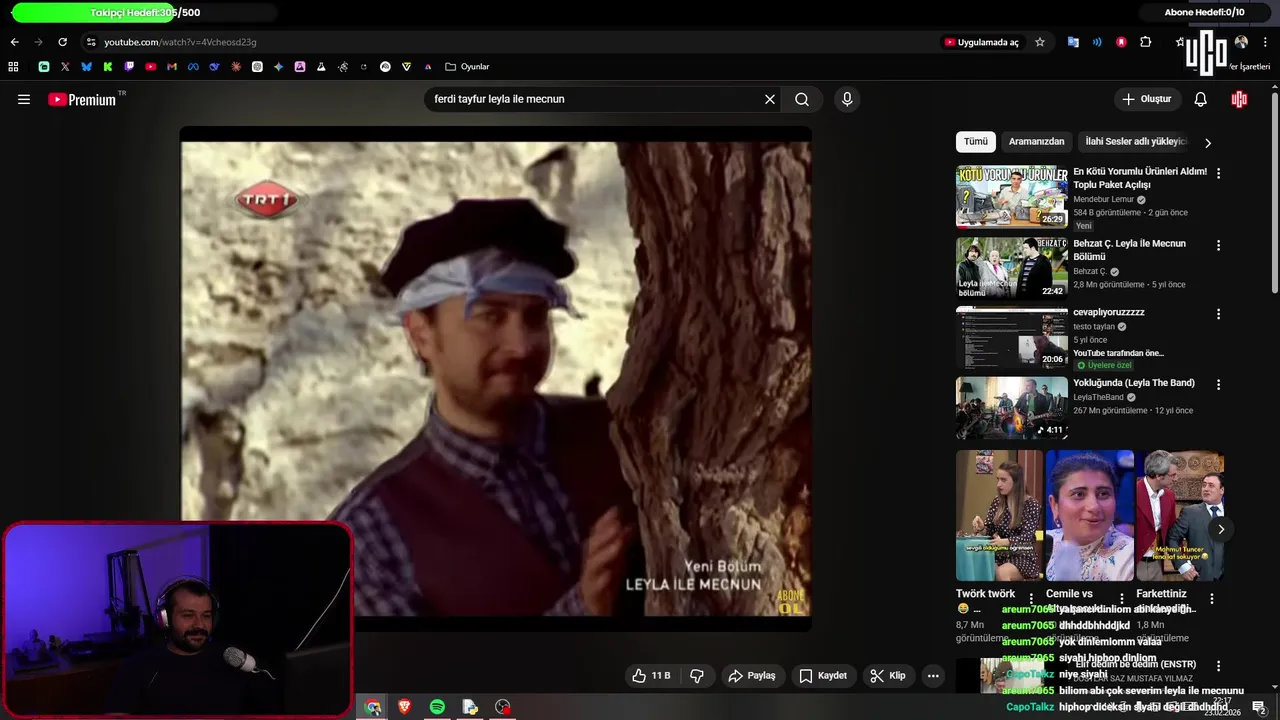Open YouTube notifications bell

[x=1201, y=99]
